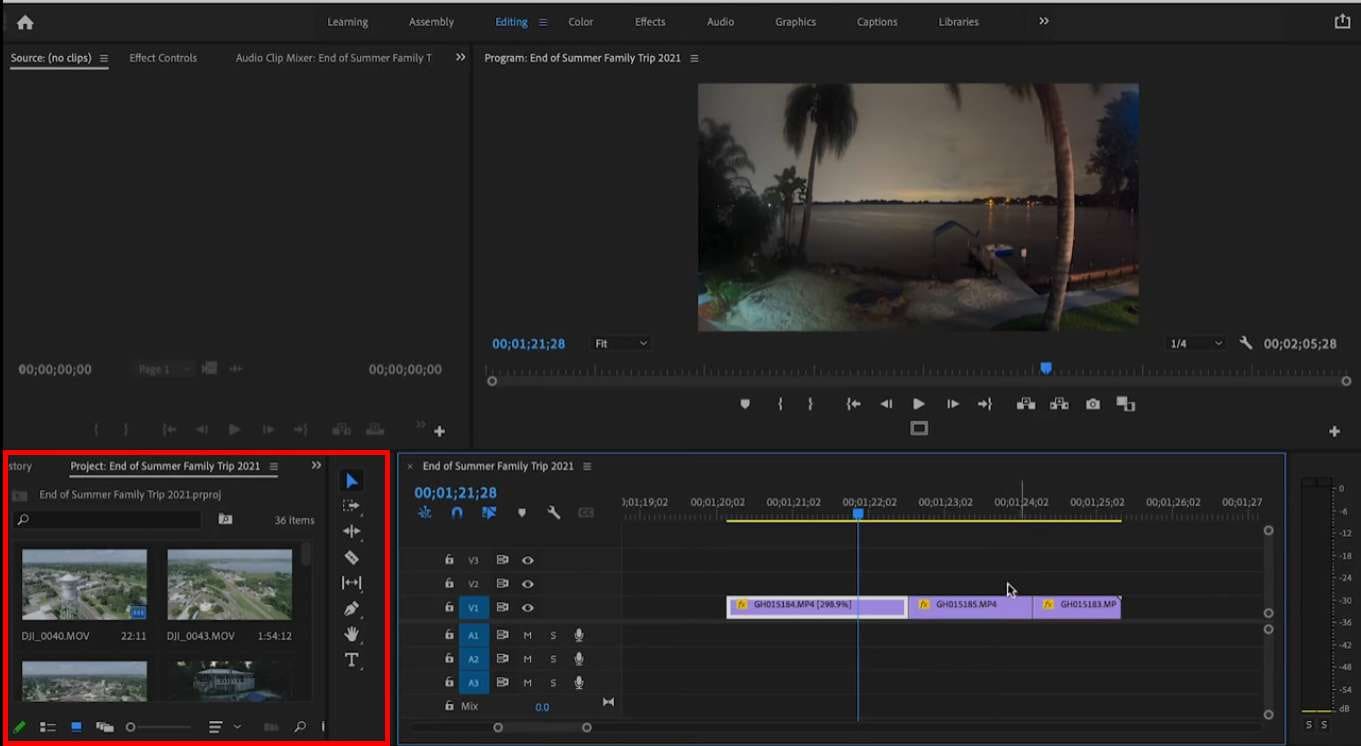
Task: Select the Hand tool
Action: point(351,634)
